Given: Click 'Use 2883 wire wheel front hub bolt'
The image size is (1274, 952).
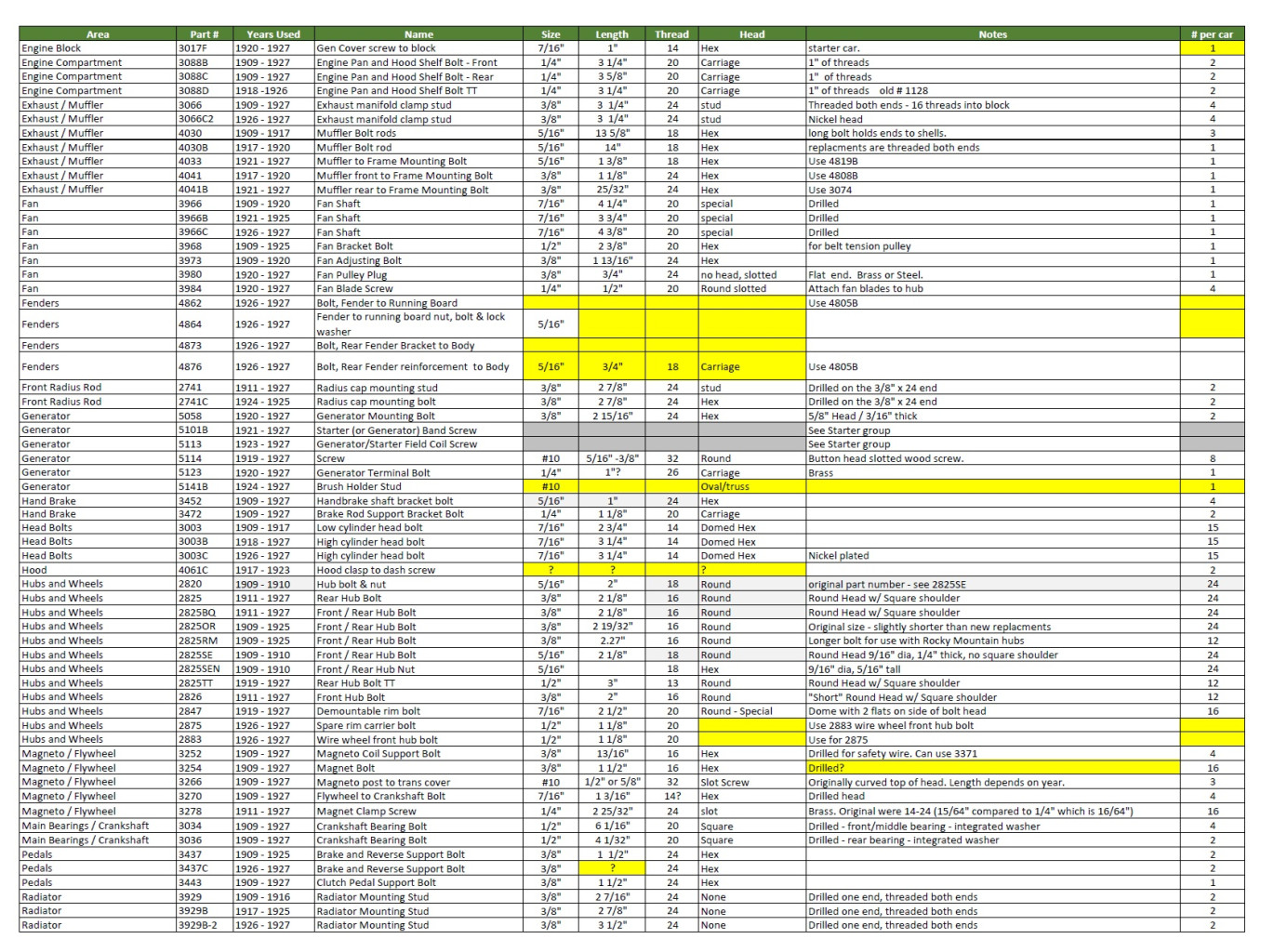Looking at the screenshot, I should (x=891, y=725).
